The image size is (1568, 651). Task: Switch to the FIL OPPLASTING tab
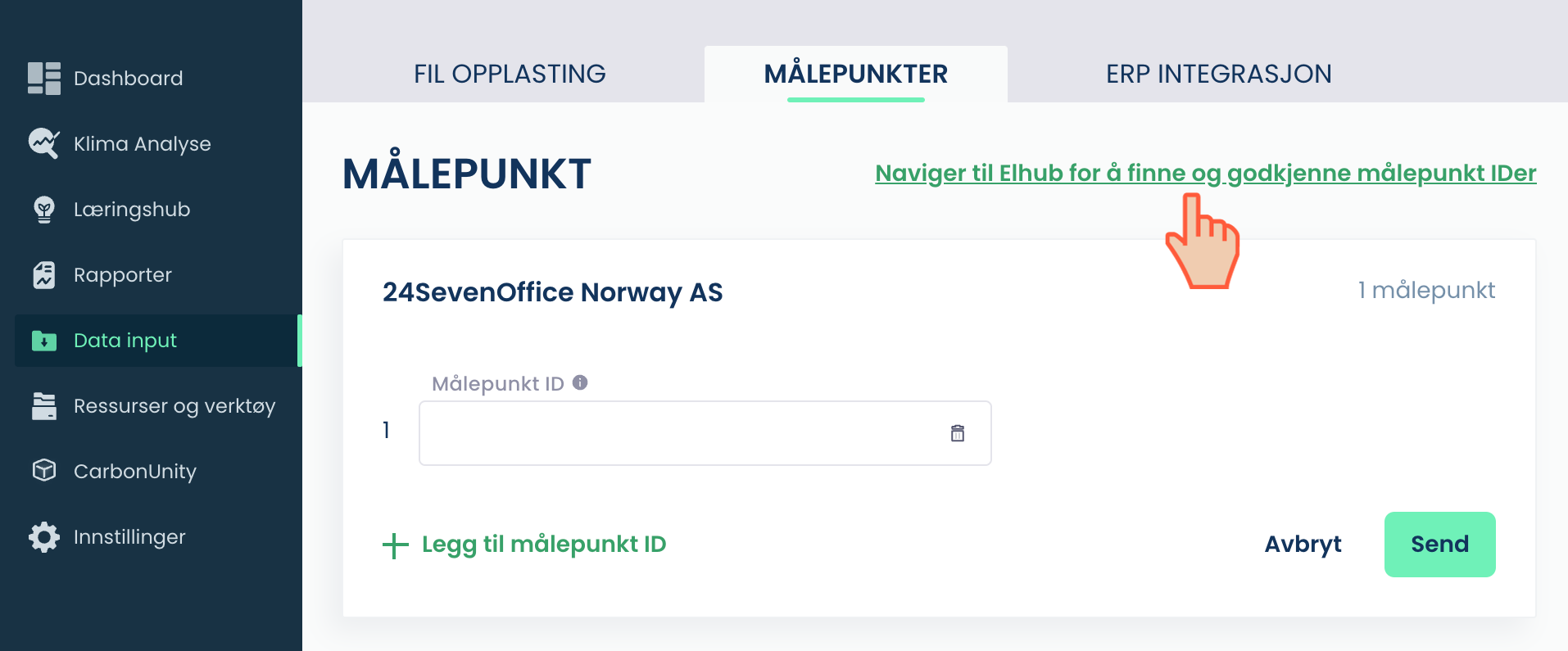pyautogui.click(x=510, y=74)
